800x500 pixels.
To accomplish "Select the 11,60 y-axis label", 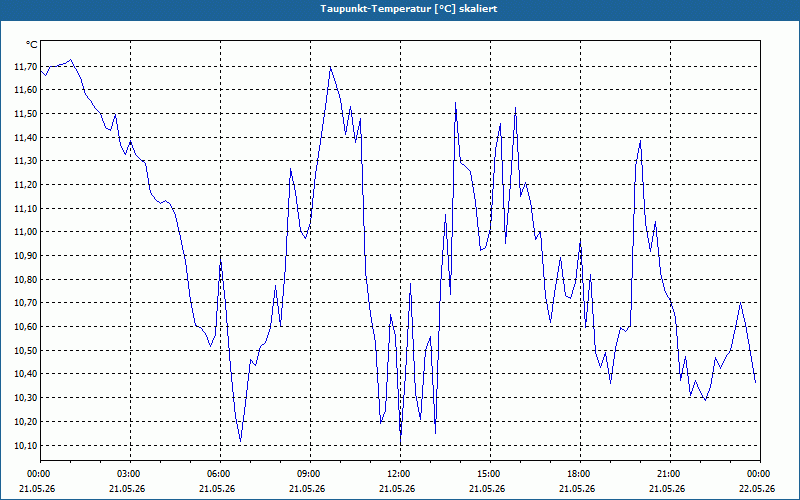I will pos(26,90).
